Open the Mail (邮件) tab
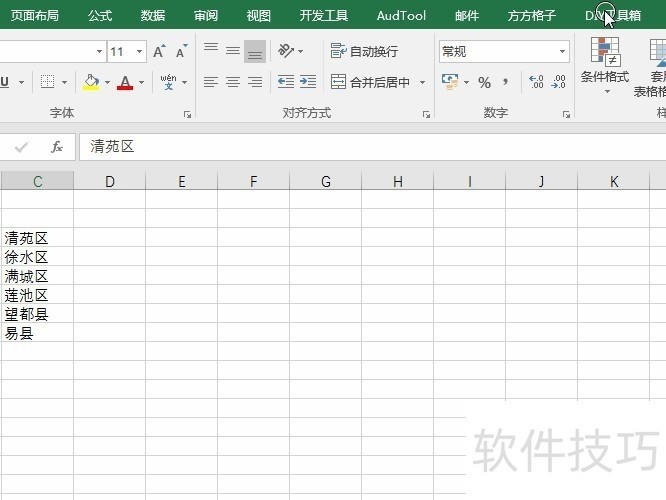The width and height of the screenshot is (666, 500). (x=467, y=16)
